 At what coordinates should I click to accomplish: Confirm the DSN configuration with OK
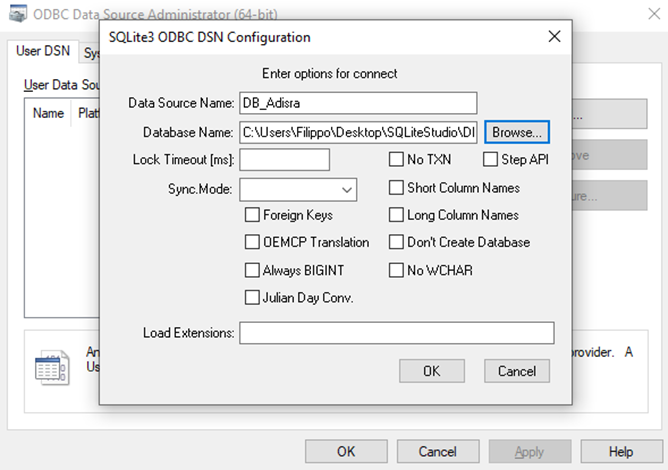point(432,371)
